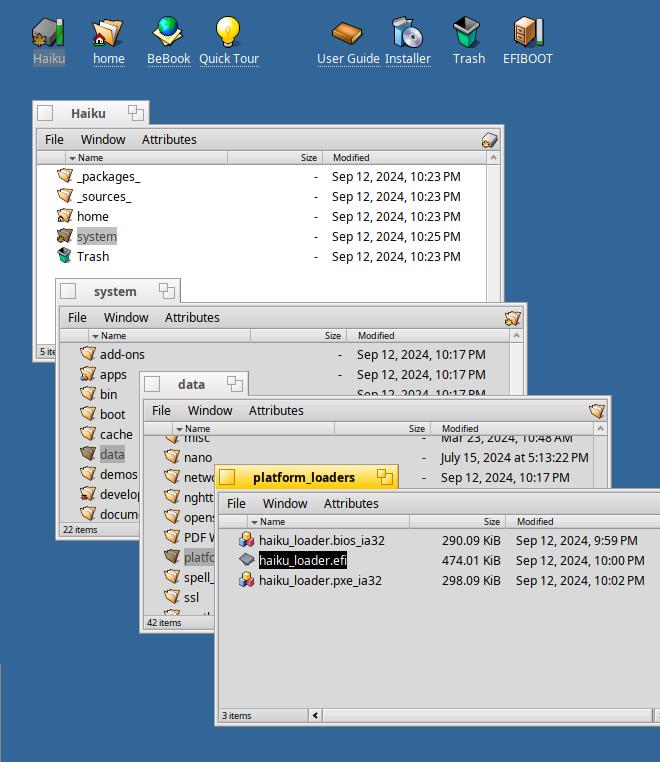The width and height of the screenshot is (660, 762).
Task: Click the data window drag-folder icon in menu bar
Action: pos(597,411)
